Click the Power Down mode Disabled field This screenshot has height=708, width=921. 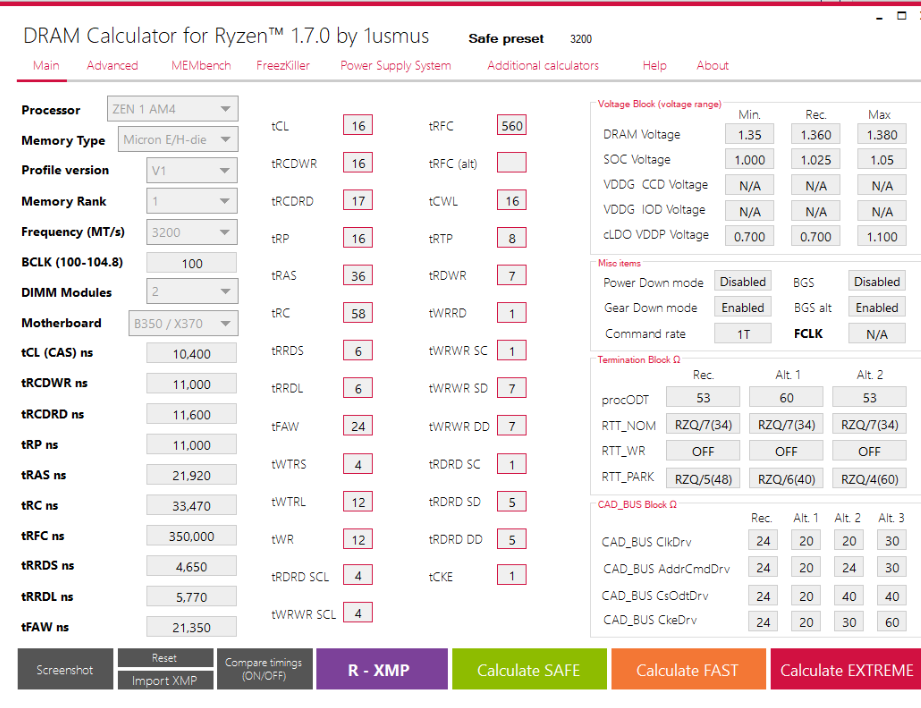click(x=742, y=281)
